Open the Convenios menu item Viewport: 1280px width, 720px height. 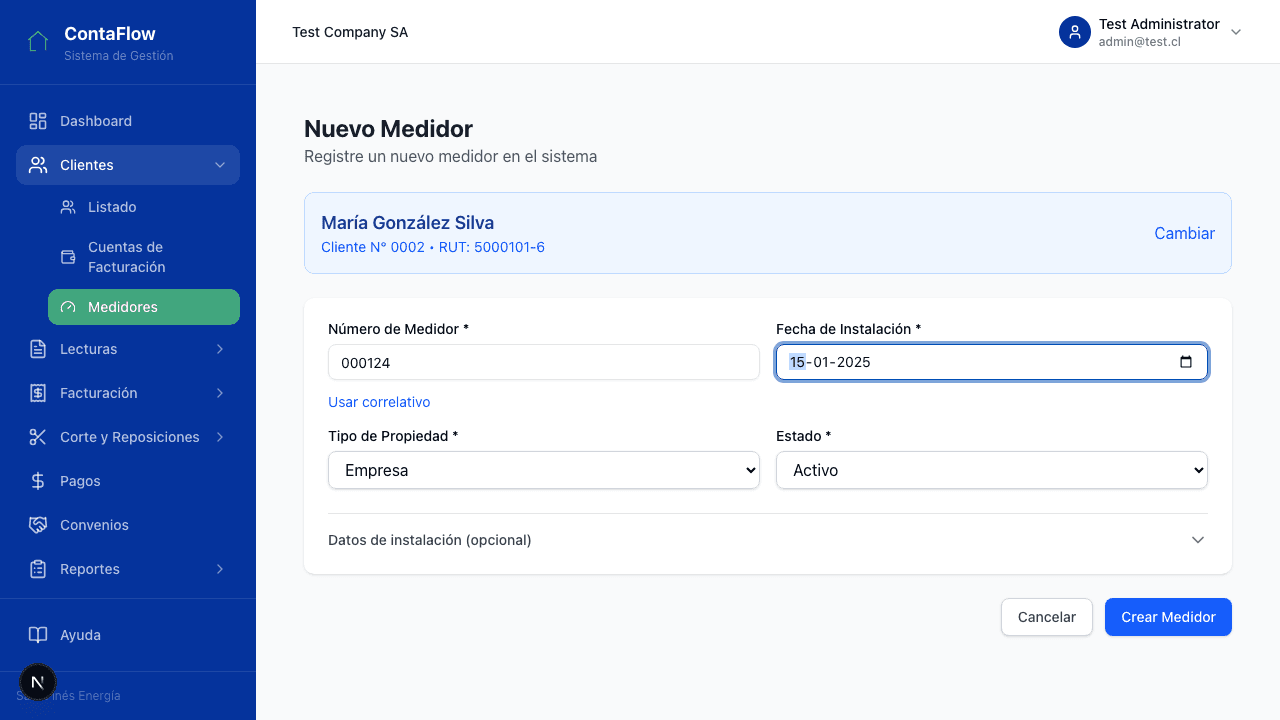click(128, 525)
